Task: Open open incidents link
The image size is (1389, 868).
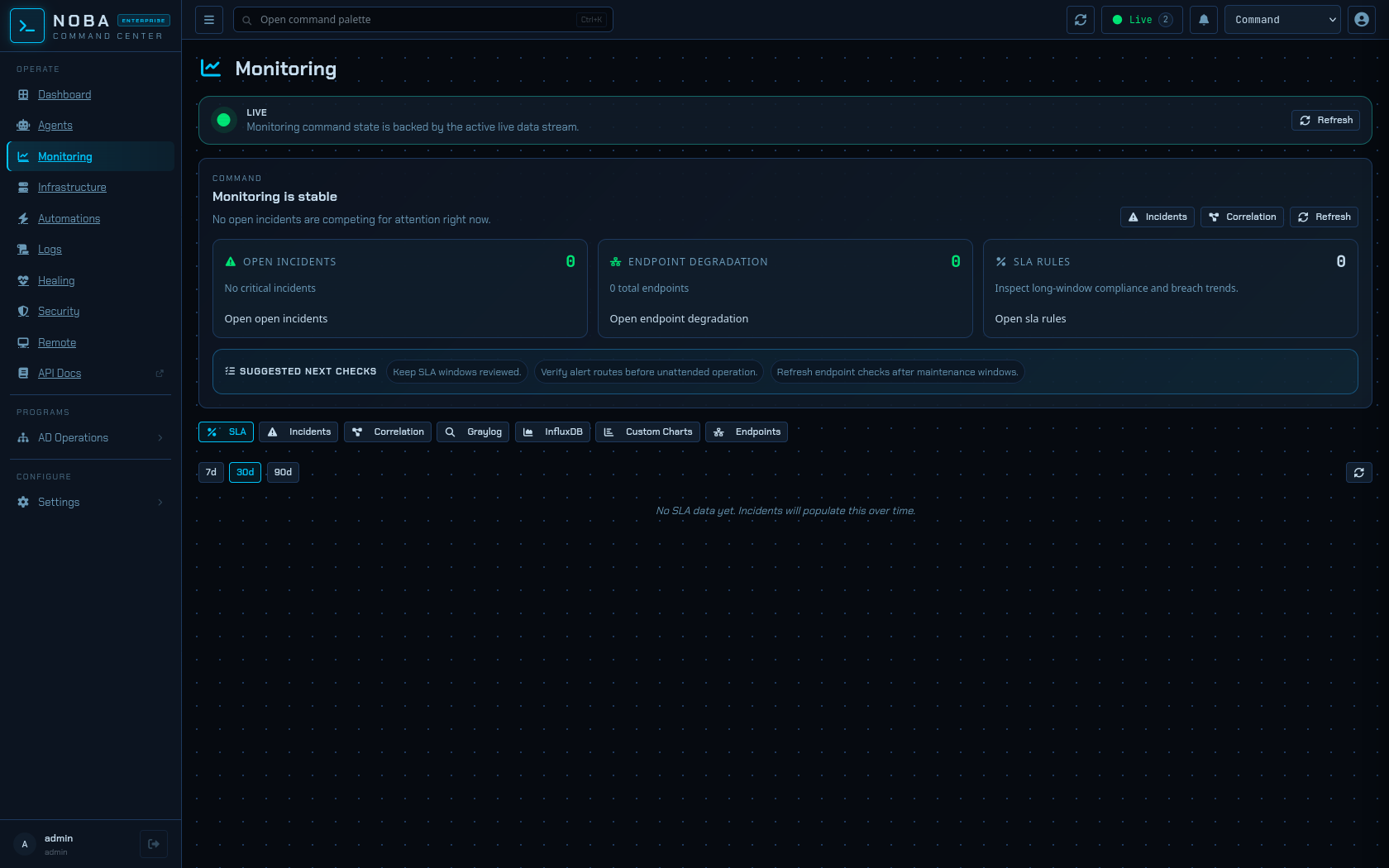Action: pyautogui.click(x=276, y=319)
